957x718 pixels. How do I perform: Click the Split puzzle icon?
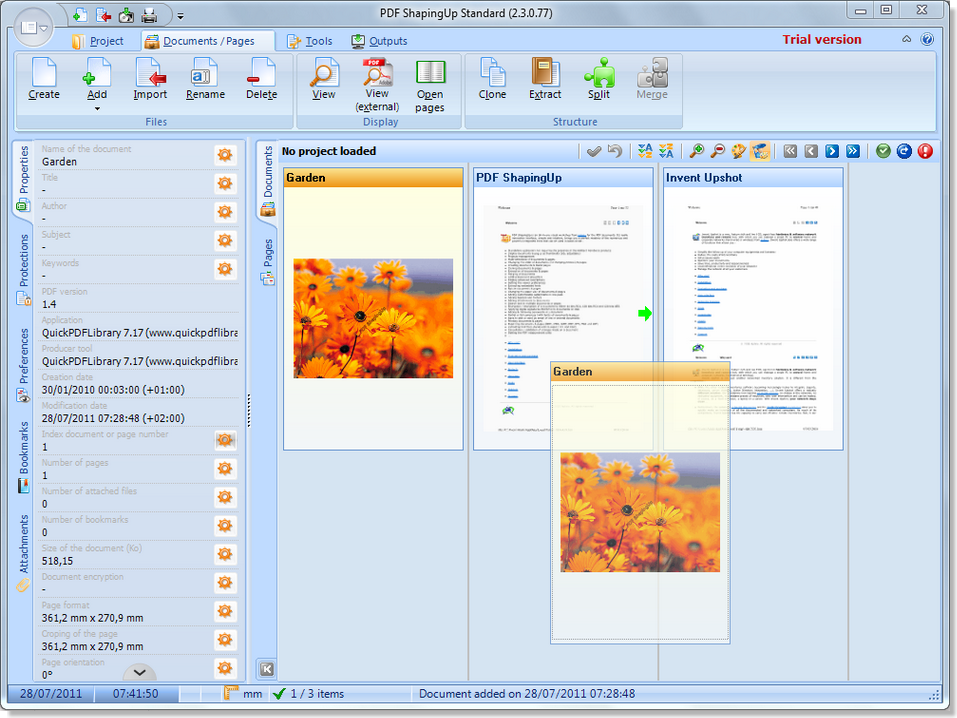click(599, 73)
